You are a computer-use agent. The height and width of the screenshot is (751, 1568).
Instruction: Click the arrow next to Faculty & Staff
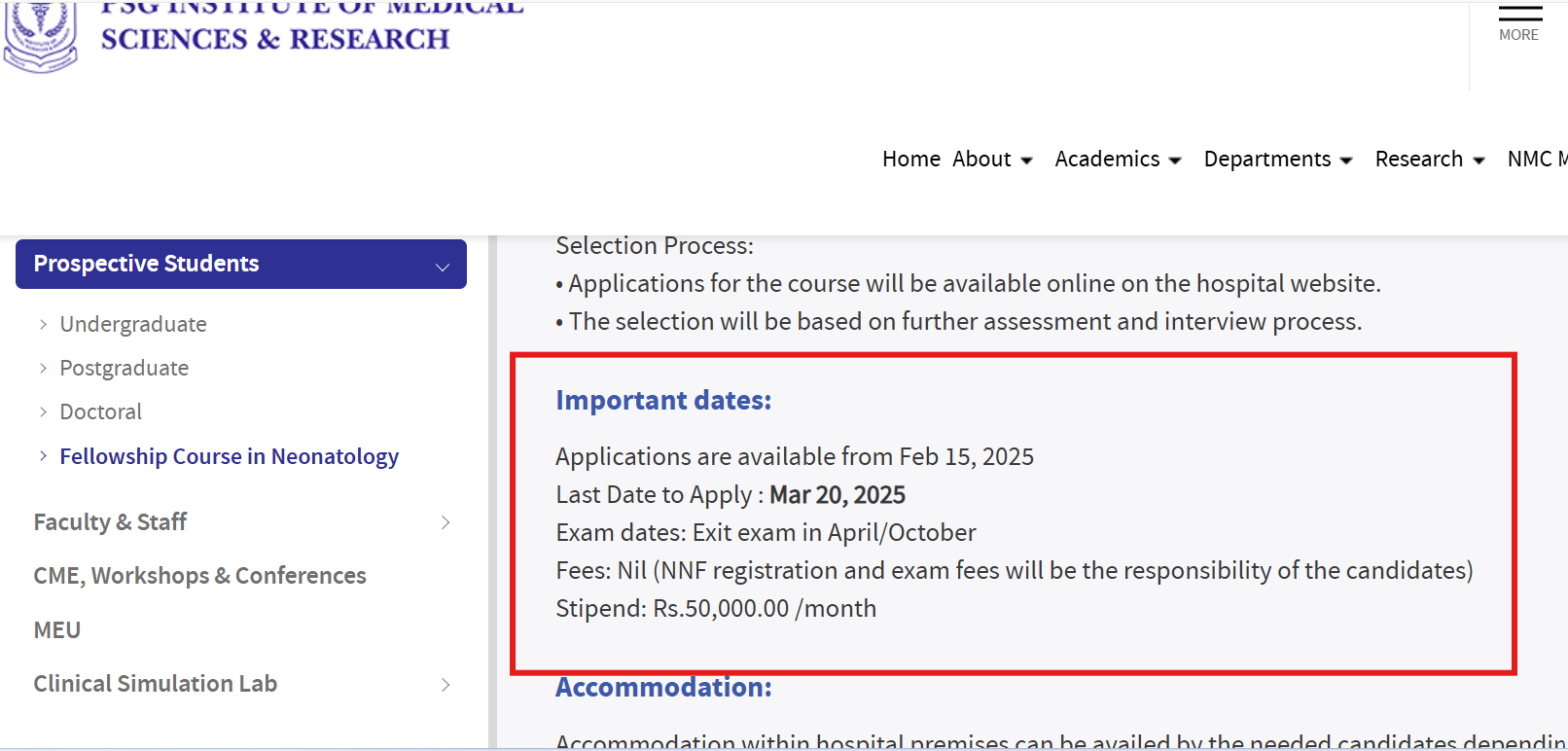pyautogui.click(x=445, y=522)
